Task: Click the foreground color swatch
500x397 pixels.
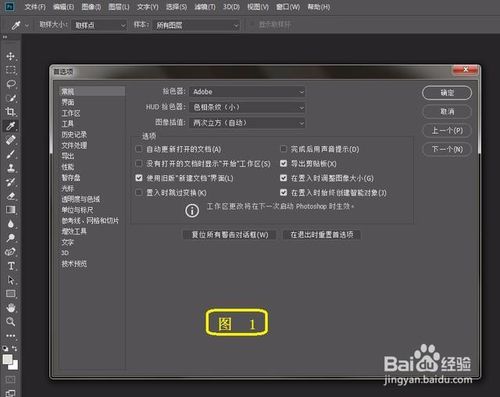Action: coord(7,360)
